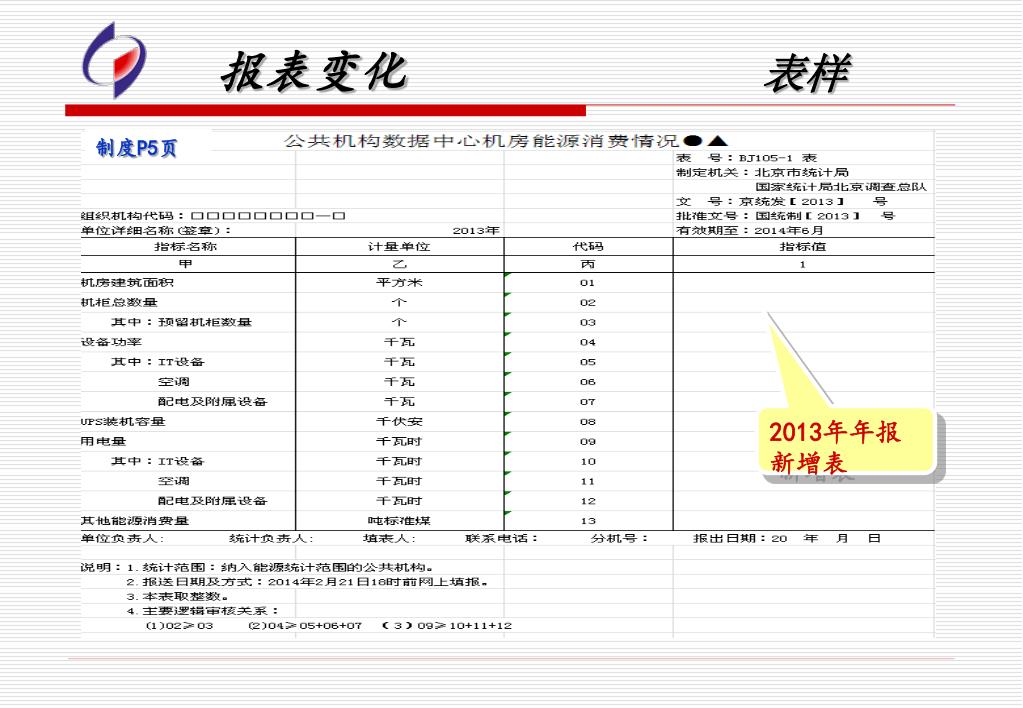1023x708 pixels.
Task: Select the 计量单位 column header
Action: point(399,247)
